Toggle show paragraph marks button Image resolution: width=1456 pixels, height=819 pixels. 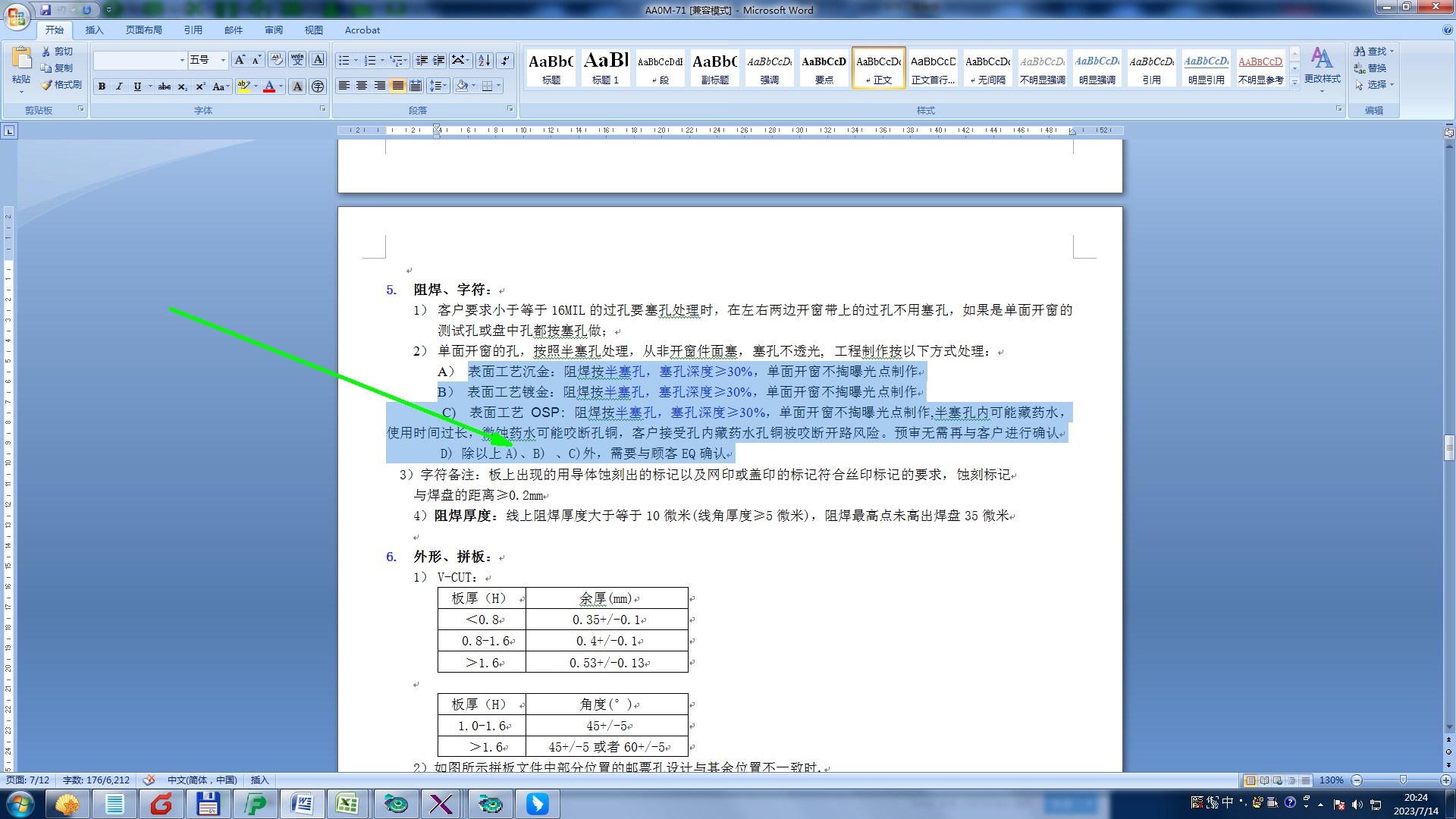(x=505, y=61)
